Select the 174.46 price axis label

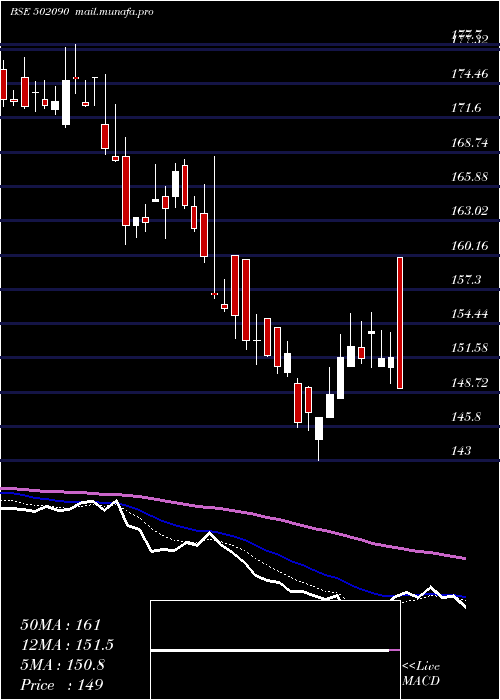click(x=469, y=74)
